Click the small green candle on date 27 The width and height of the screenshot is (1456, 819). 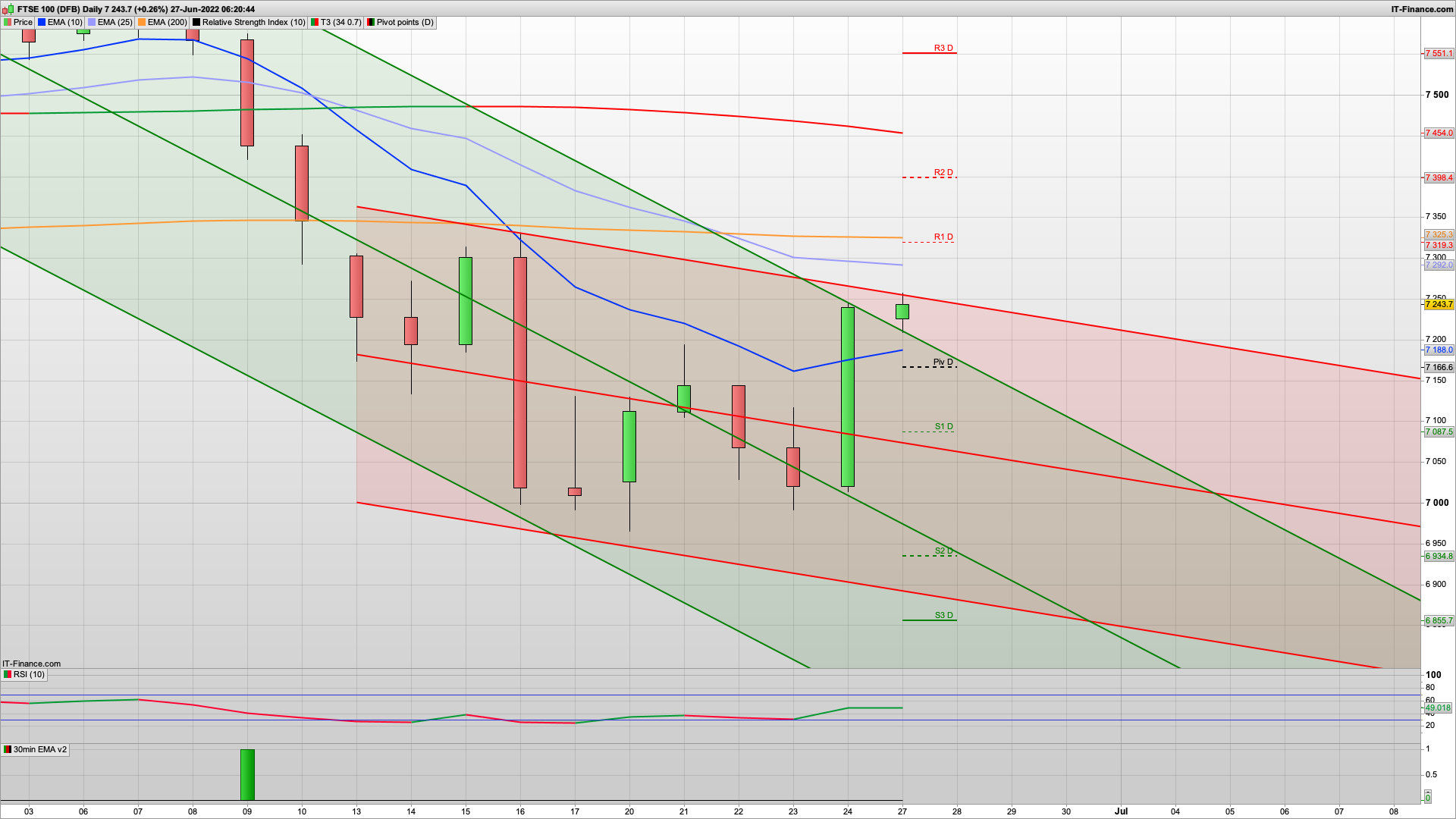[x=902, y=312]
